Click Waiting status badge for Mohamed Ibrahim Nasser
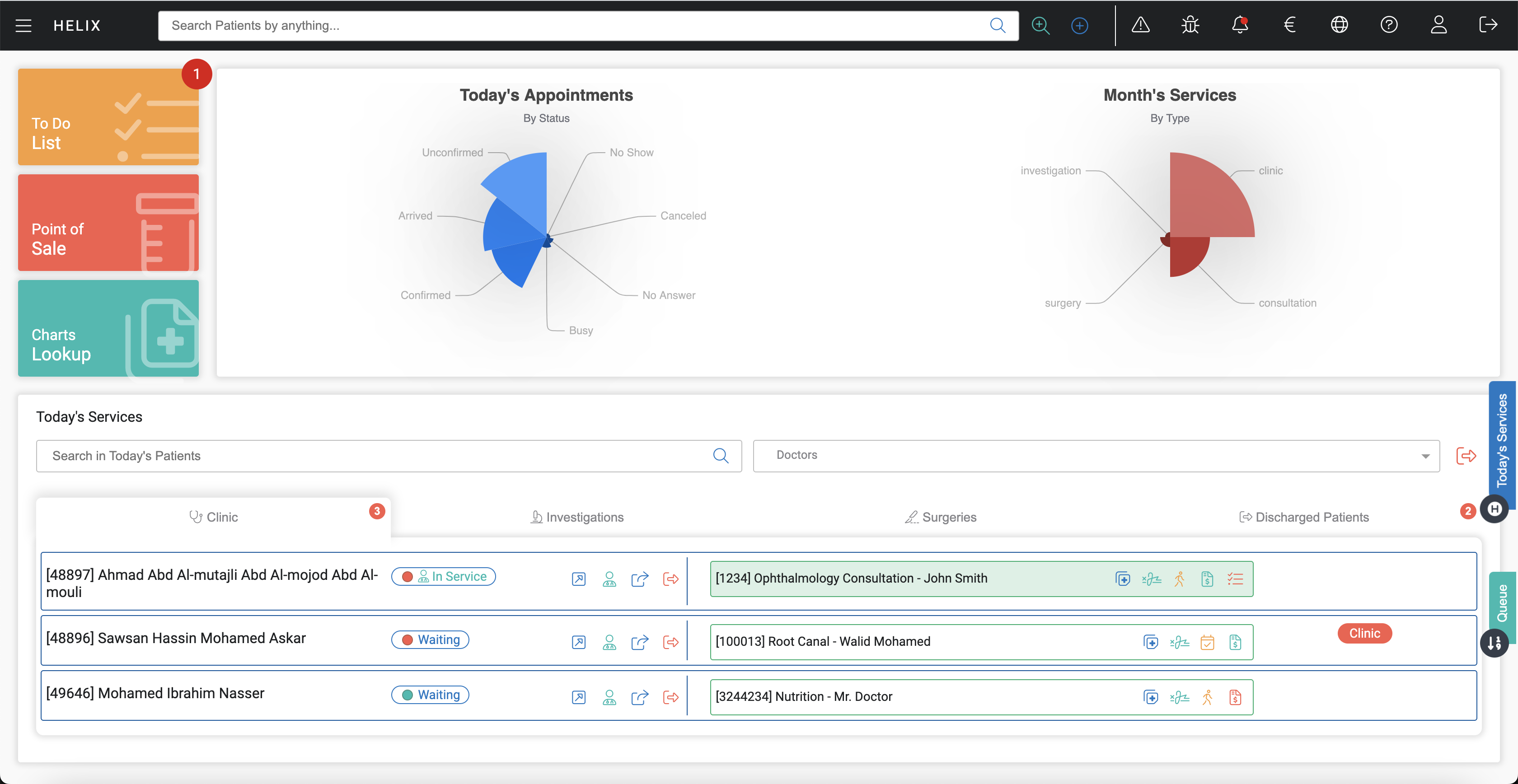 tap(430, 695)
